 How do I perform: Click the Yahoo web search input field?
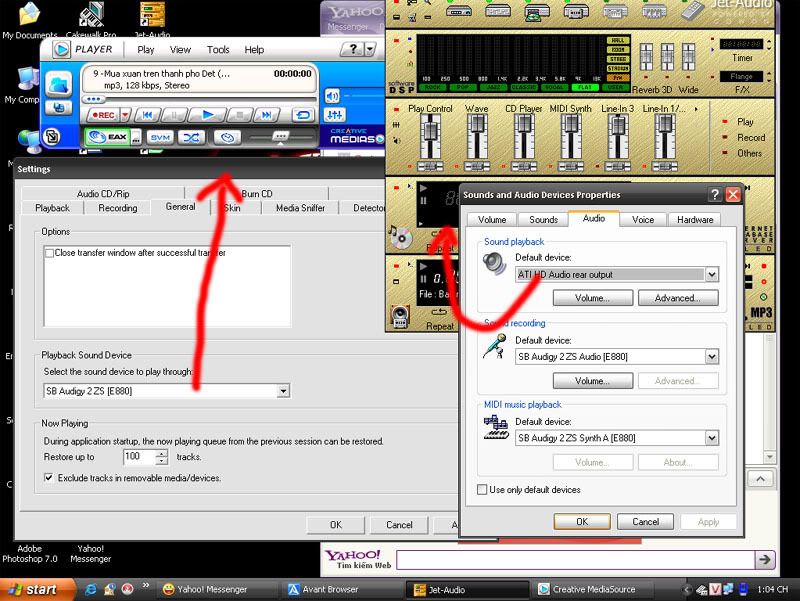(x=576, y=560)
